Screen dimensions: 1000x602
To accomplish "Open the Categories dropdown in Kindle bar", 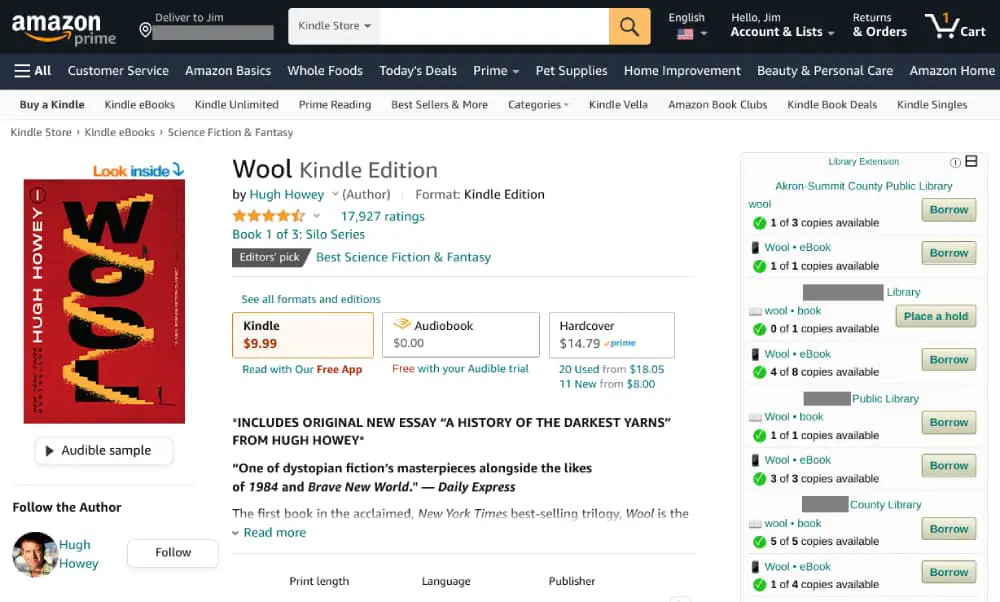I will click(x=538, y=105).
